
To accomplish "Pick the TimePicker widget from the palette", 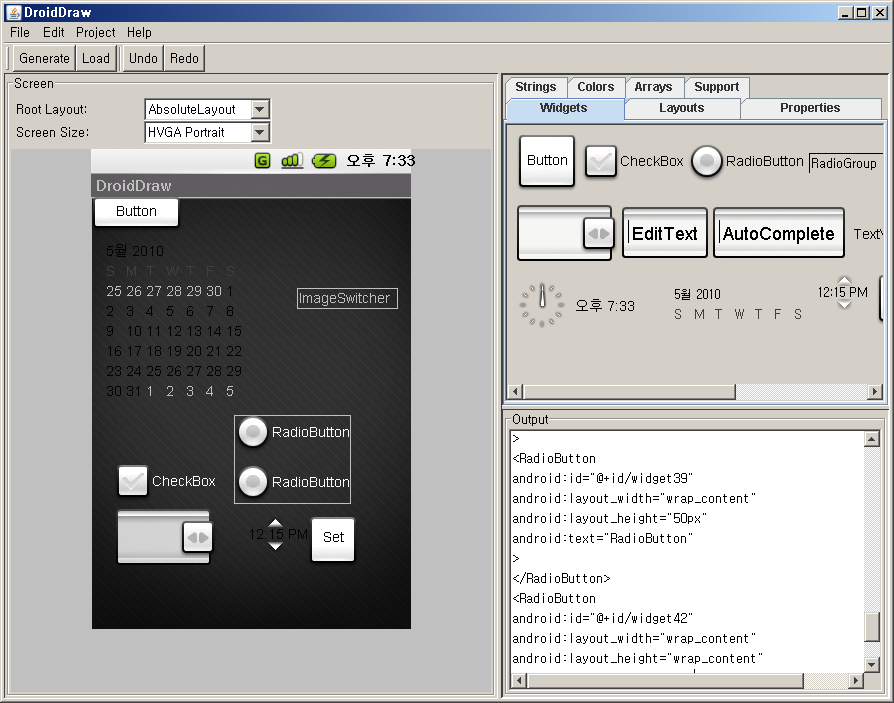I will coord(843,292).
